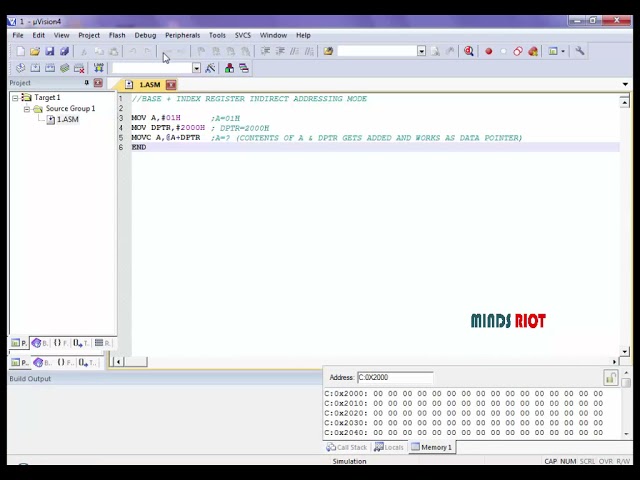Viewport: 640px width, 480px height.
Task: Open Configuration using the wrench icon
Action: [x=580, y=51]
